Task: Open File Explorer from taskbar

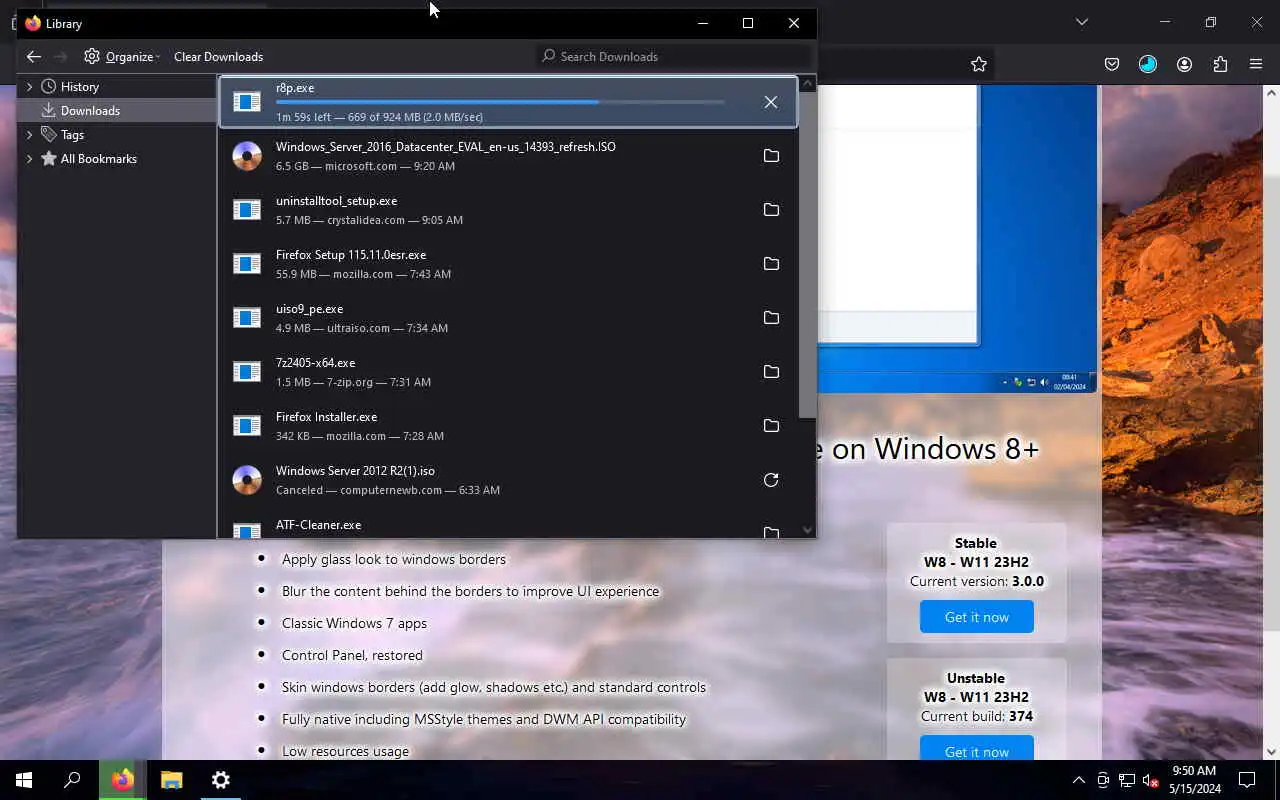Action: (171, 780)
